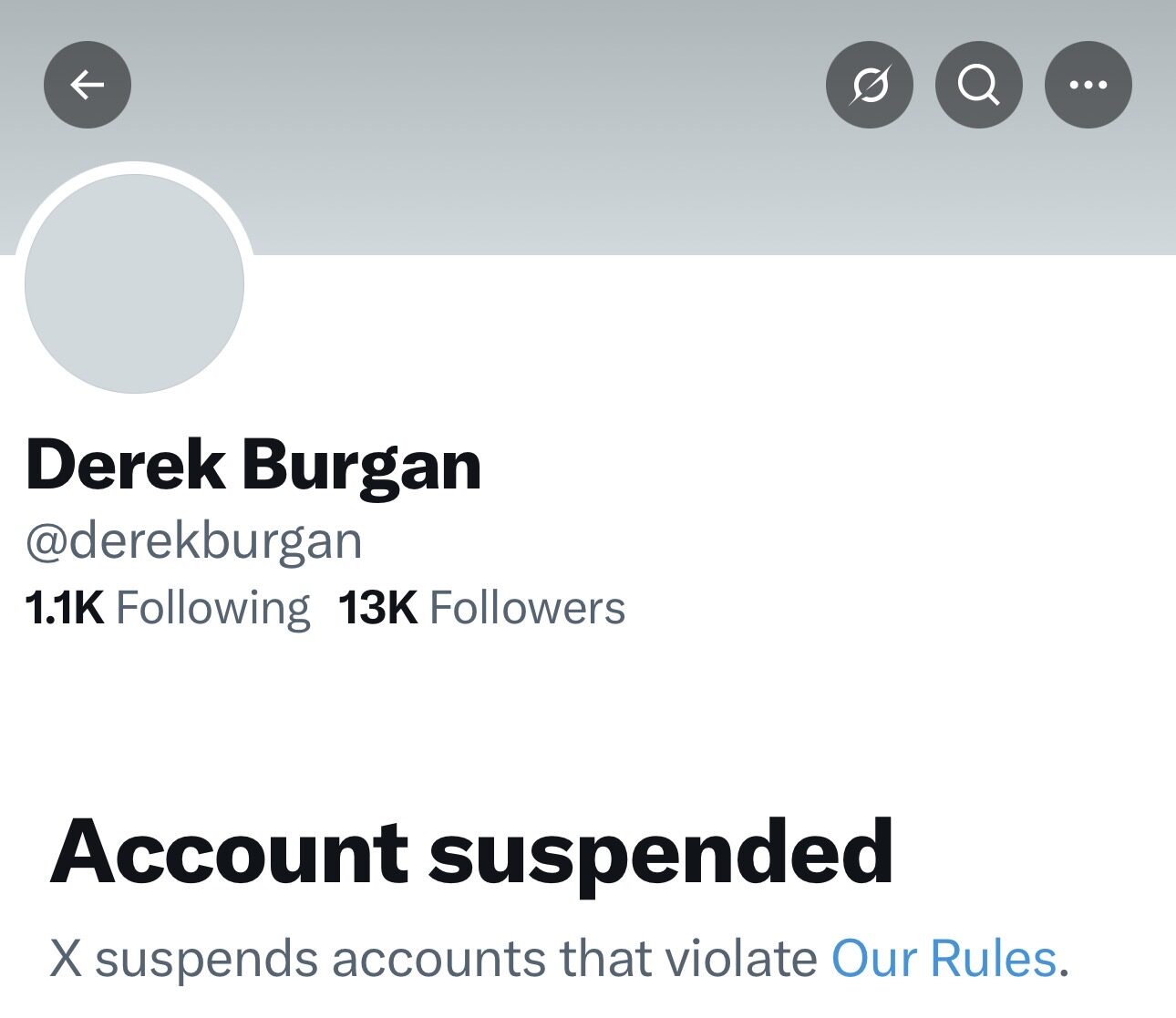Open the three-dot more options menu
This screenshot has height=1018, width=1176.
[1088, 85]
